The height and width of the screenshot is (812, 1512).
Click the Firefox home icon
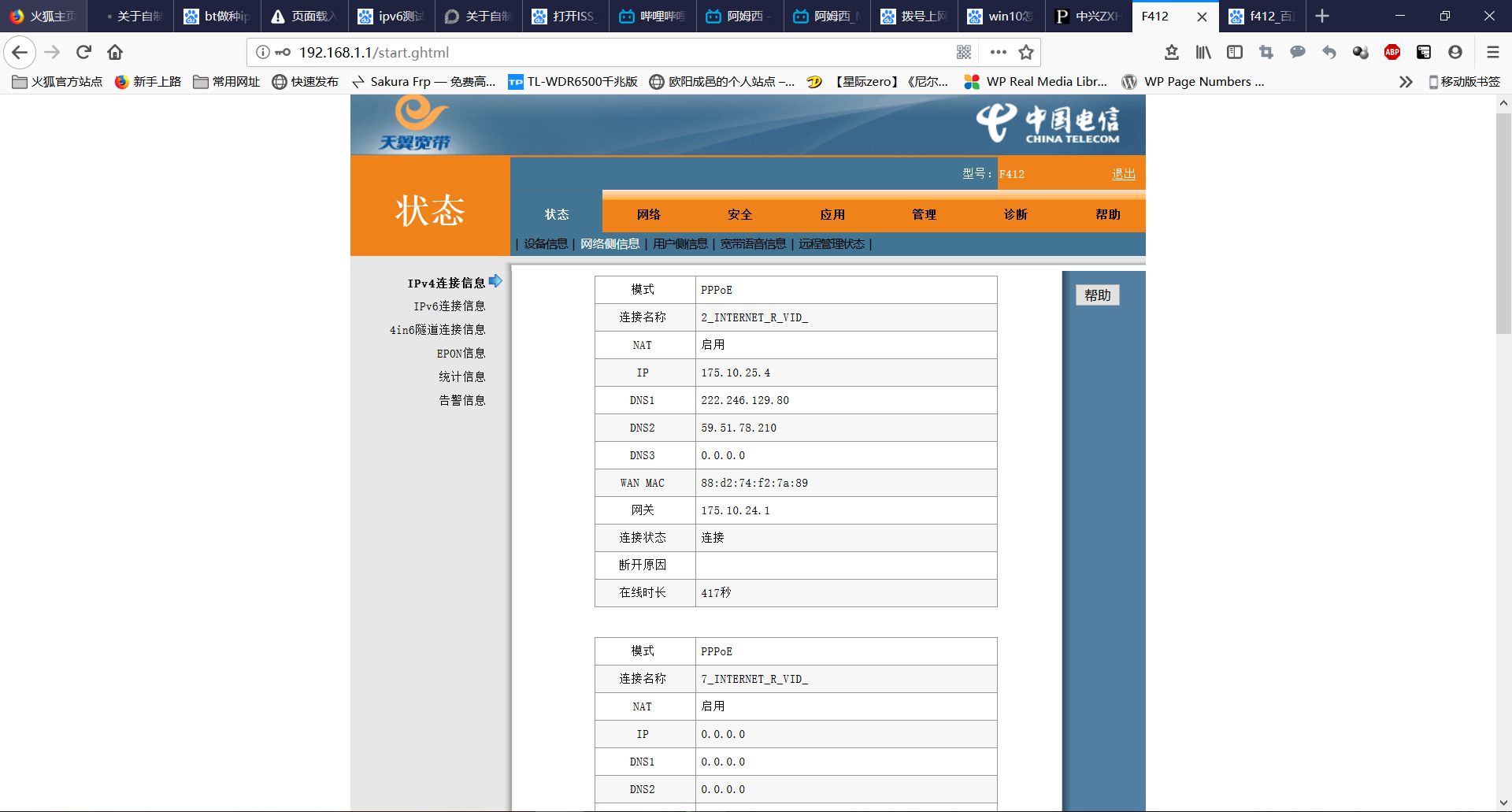coord(115,52)
